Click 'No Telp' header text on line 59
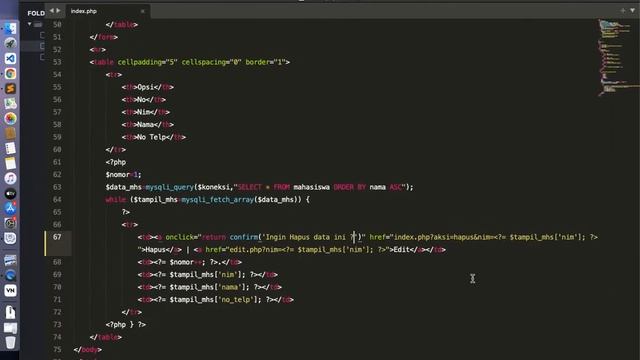 tap(151, 137)
